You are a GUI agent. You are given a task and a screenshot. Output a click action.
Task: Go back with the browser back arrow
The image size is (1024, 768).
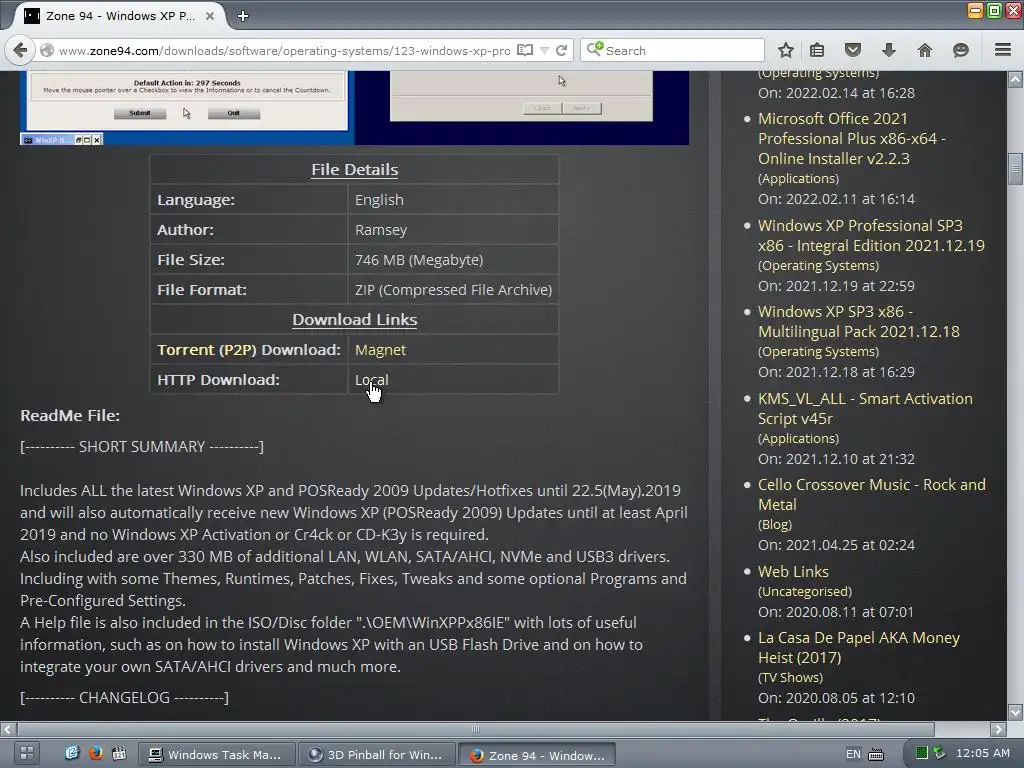tap(20, 50)
